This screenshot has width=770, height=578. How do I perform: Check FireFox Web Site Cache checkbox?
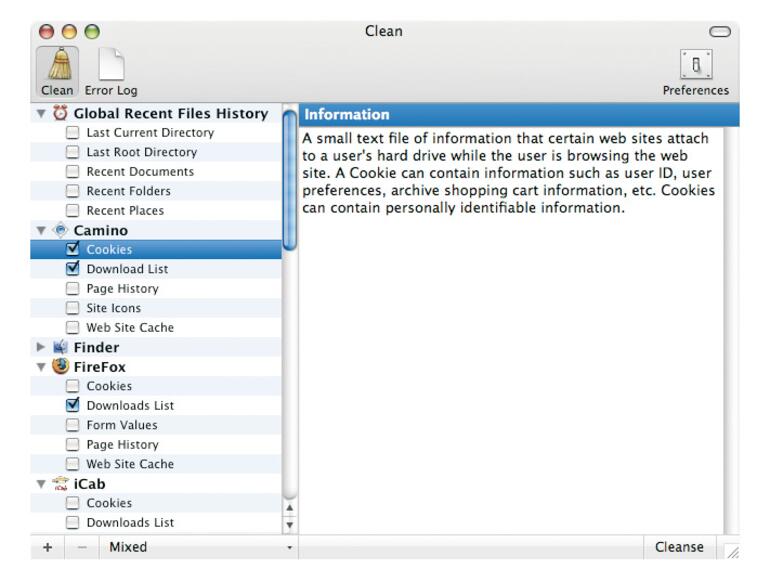click(x=72, y=464)
